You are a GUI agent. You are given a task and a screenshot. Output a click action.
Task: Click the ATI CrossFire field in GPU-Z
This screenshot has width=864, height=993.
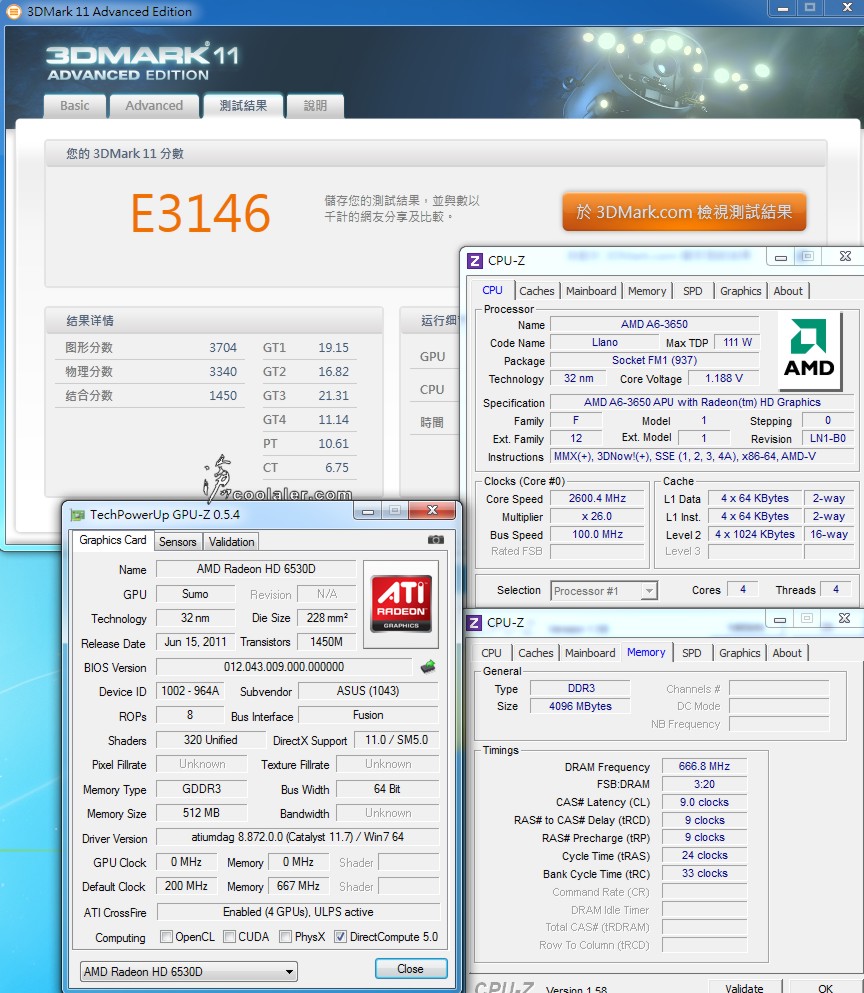coord(298,912)
